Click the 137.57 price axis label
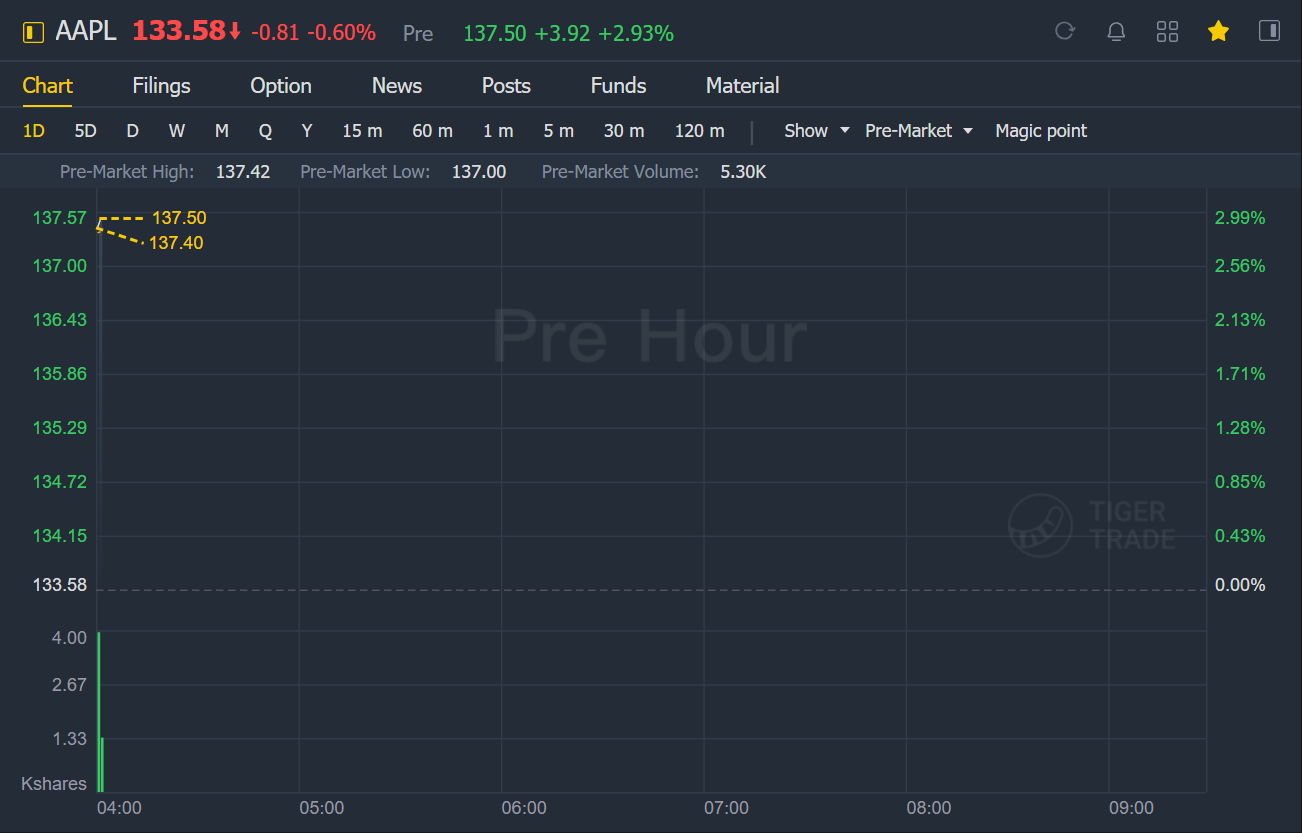1302x833 pixels. (x=60, y=218)
